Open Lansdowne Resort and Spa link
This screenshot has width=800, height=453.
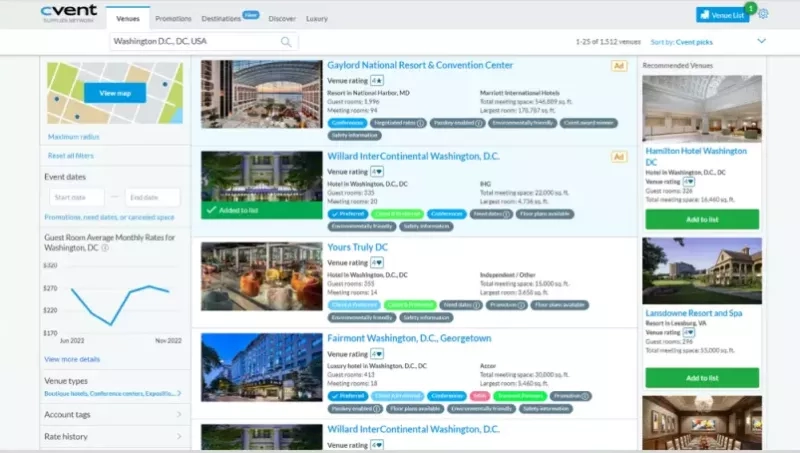[x=694, y=313]
